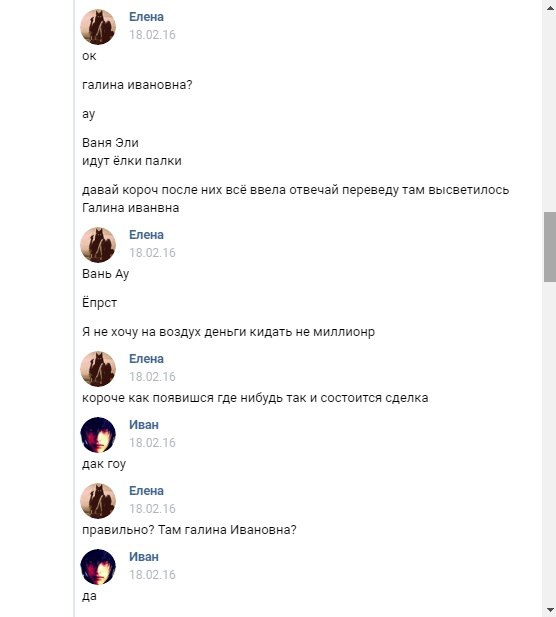Click Елена's avatar above "Вань Ау"
The height and width of the screenshot is (617, 556).
click(98, 245)
